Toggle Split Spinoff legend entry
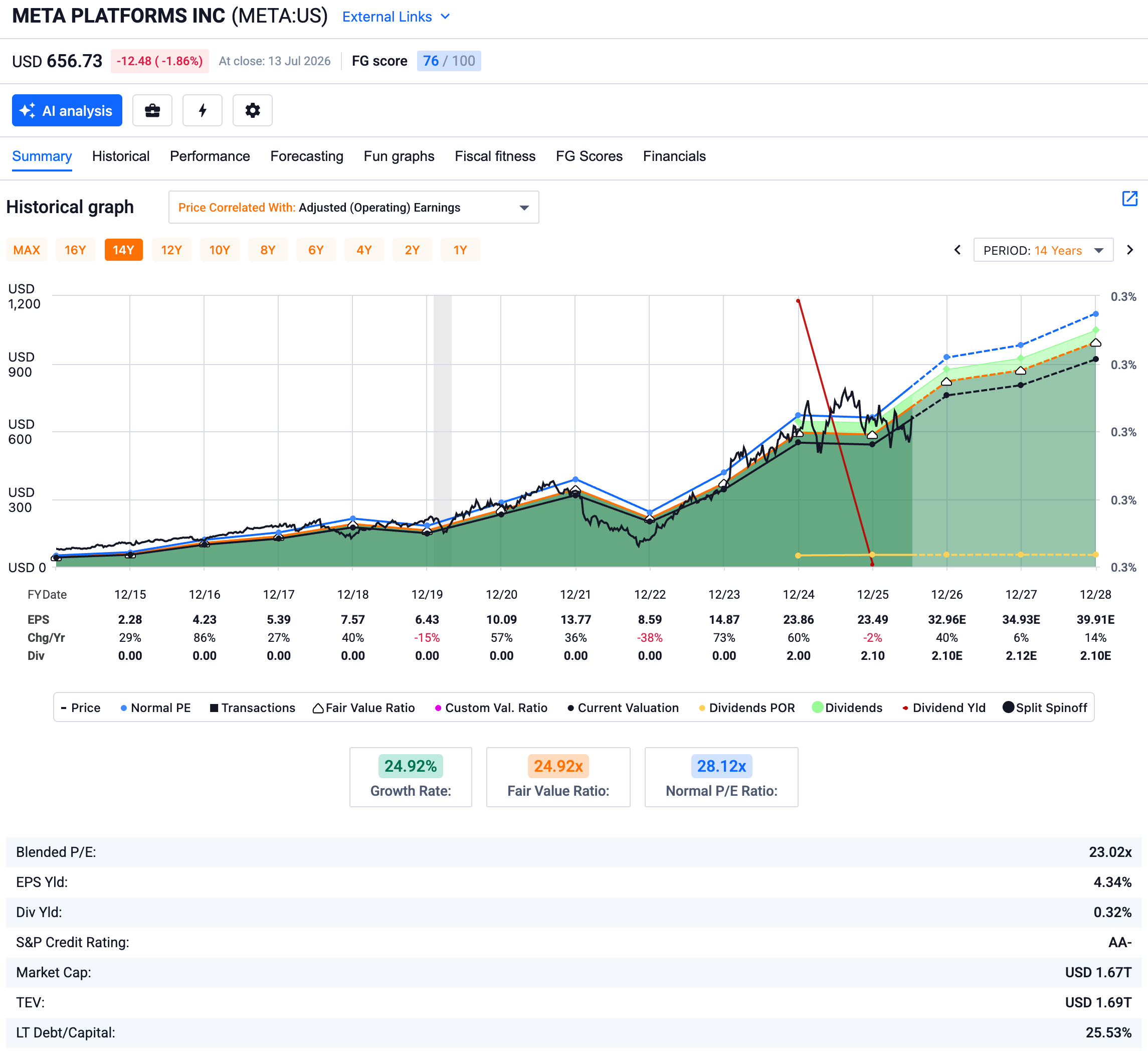This screenshot has width=1148, height=1052. click(1045, 708)
